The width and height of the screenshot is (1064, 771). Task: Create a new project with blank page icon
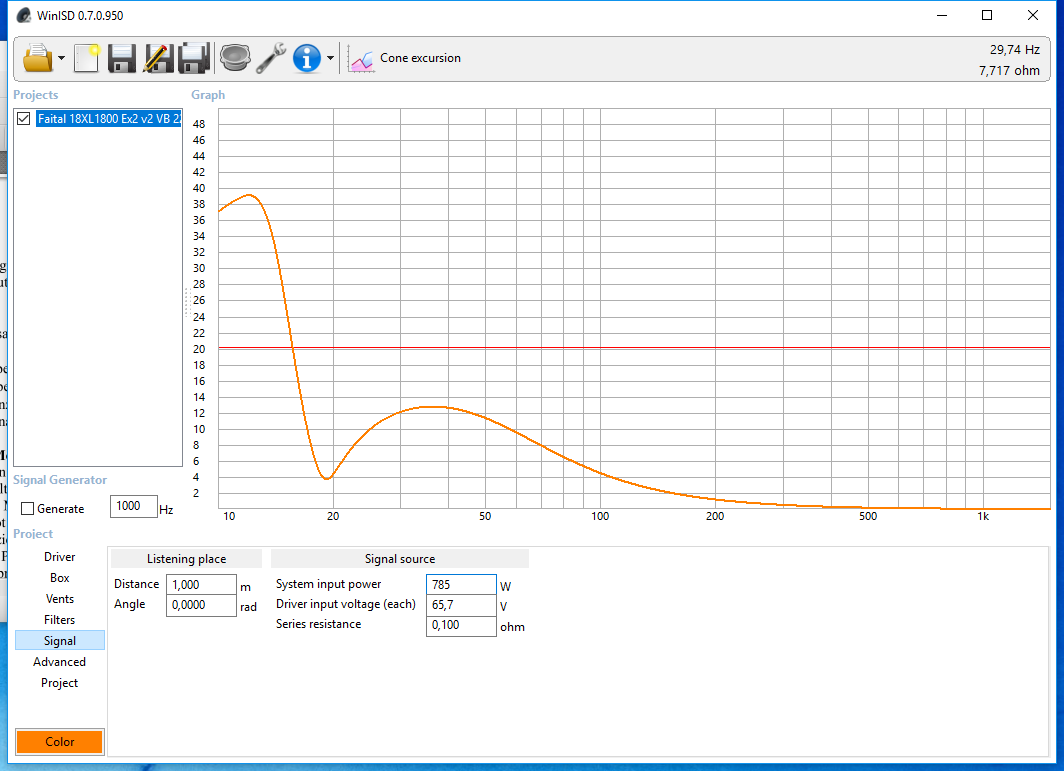(87, 58)
